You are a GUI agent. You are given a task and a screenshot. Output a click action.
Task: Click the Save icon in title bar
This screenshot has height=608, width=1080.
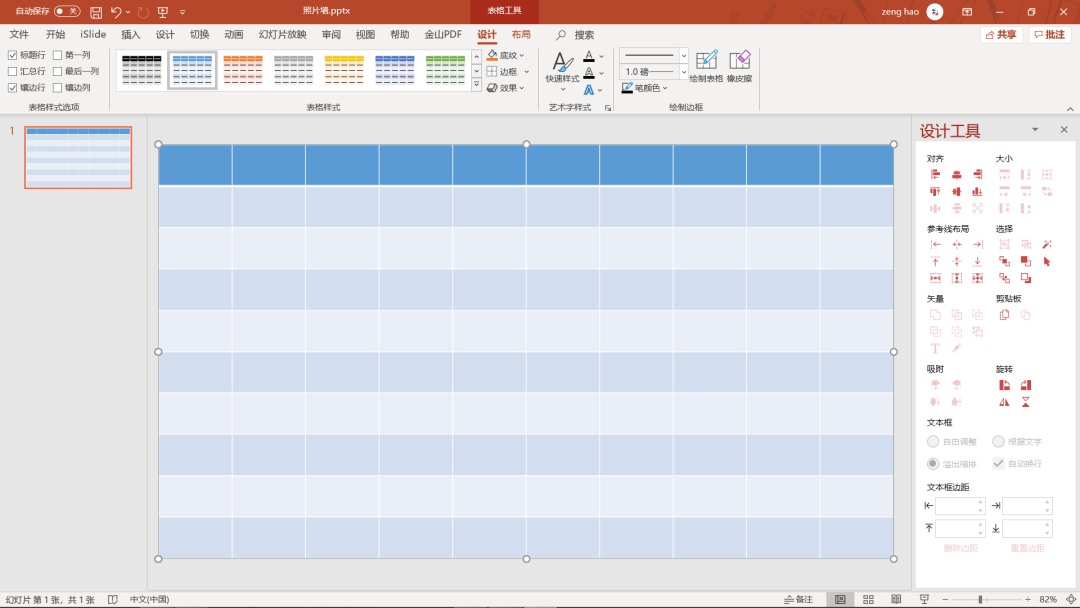[96, 12]
